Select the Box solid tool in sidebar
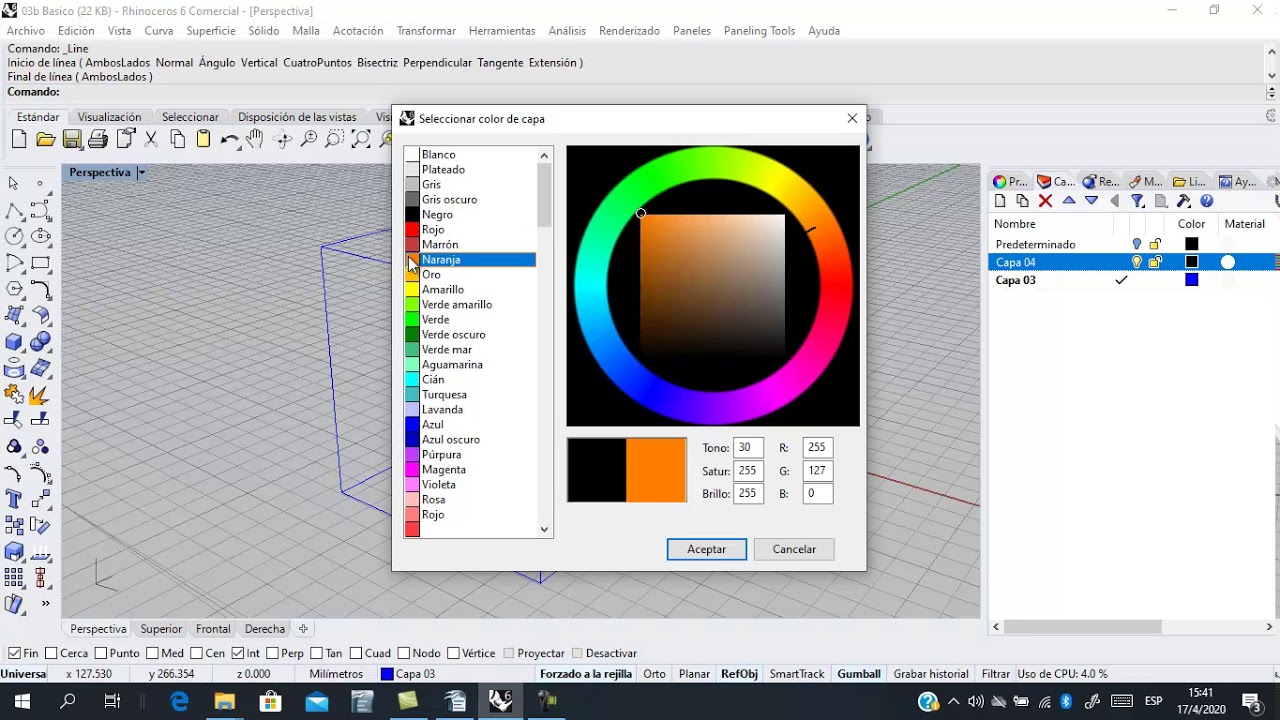The height and width of the screenshot is (720, 1280). (14, 341)
